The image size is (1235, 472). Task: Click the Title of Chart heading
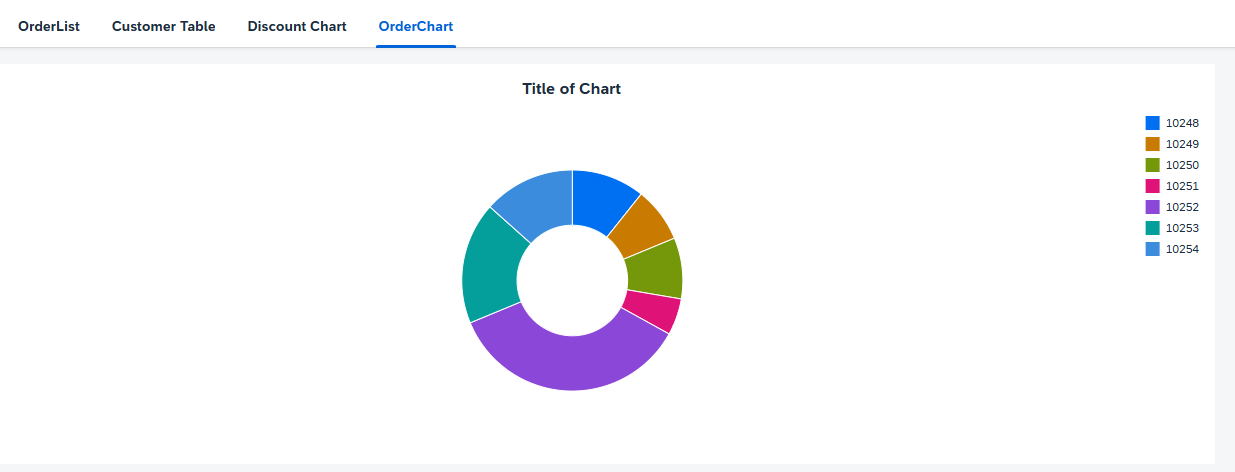tap(571, 89)
